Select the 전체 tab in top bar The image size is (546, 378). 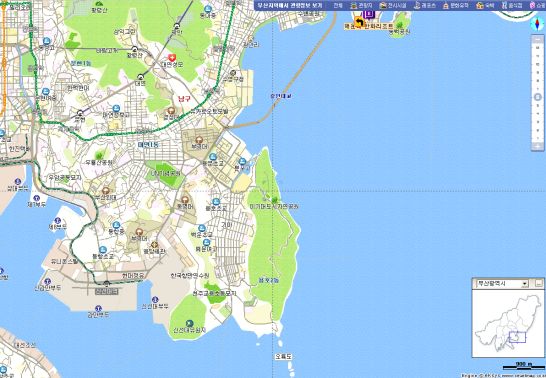point(338,6)
